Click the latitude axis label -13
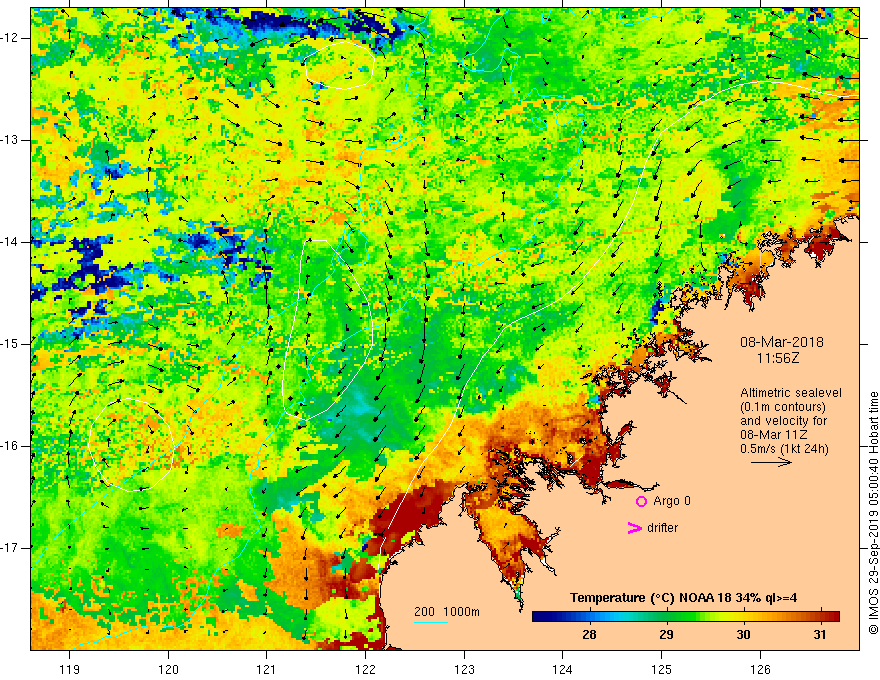 pyautogui.click(x=11, y=140)
